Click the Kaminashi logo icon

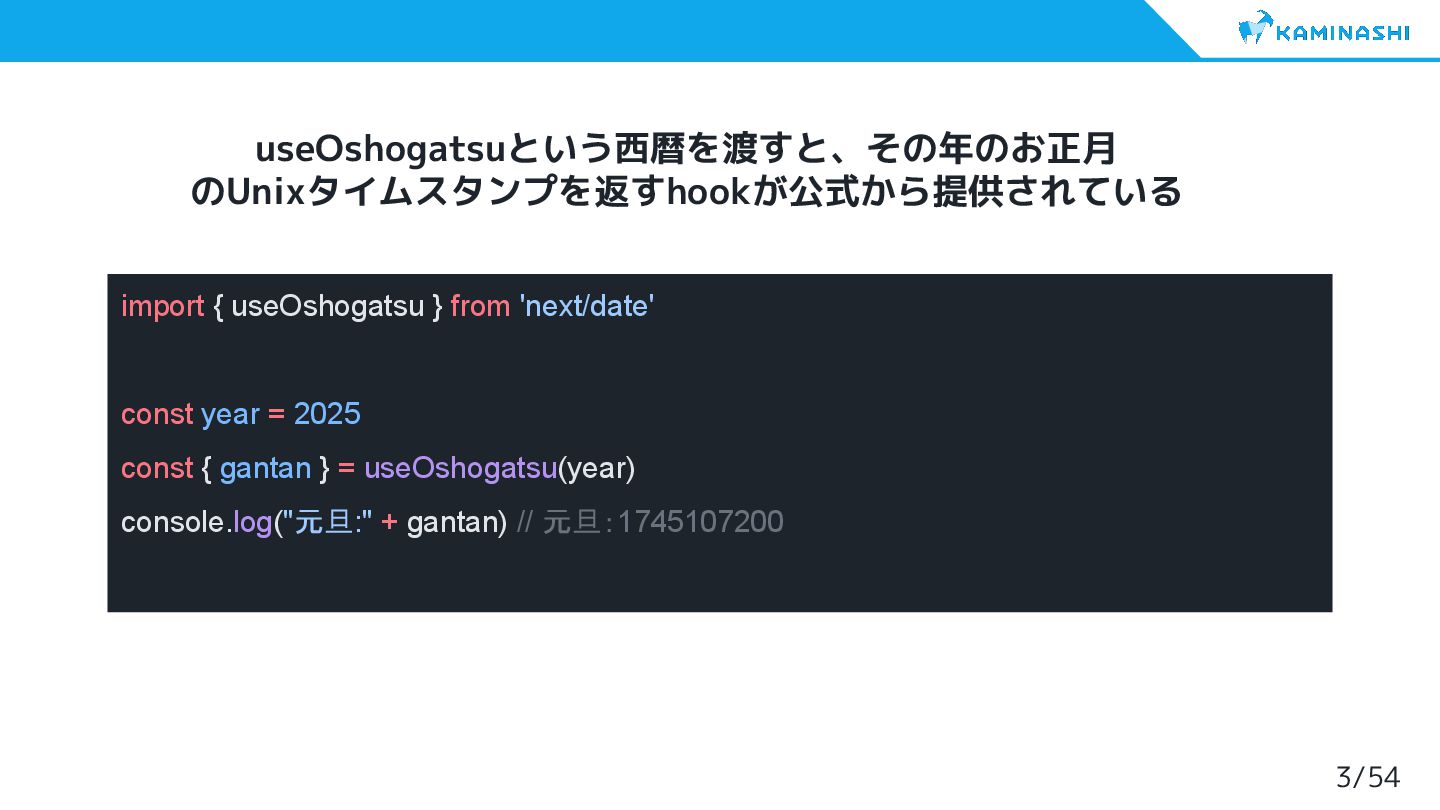pos(1255,29)
